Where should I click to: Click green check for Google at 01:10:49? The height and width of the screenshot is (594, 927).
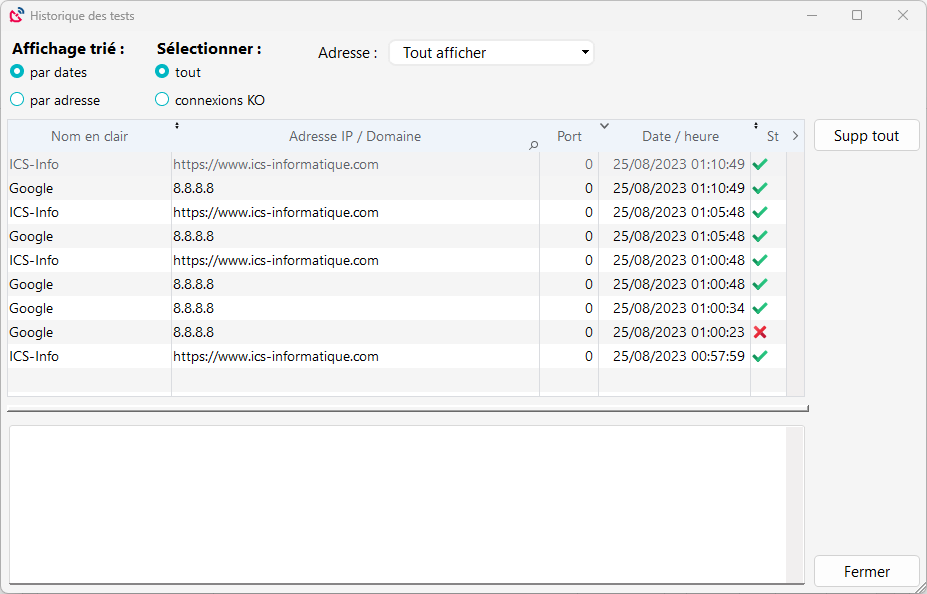pyautogui.click(x=760, y=188)
